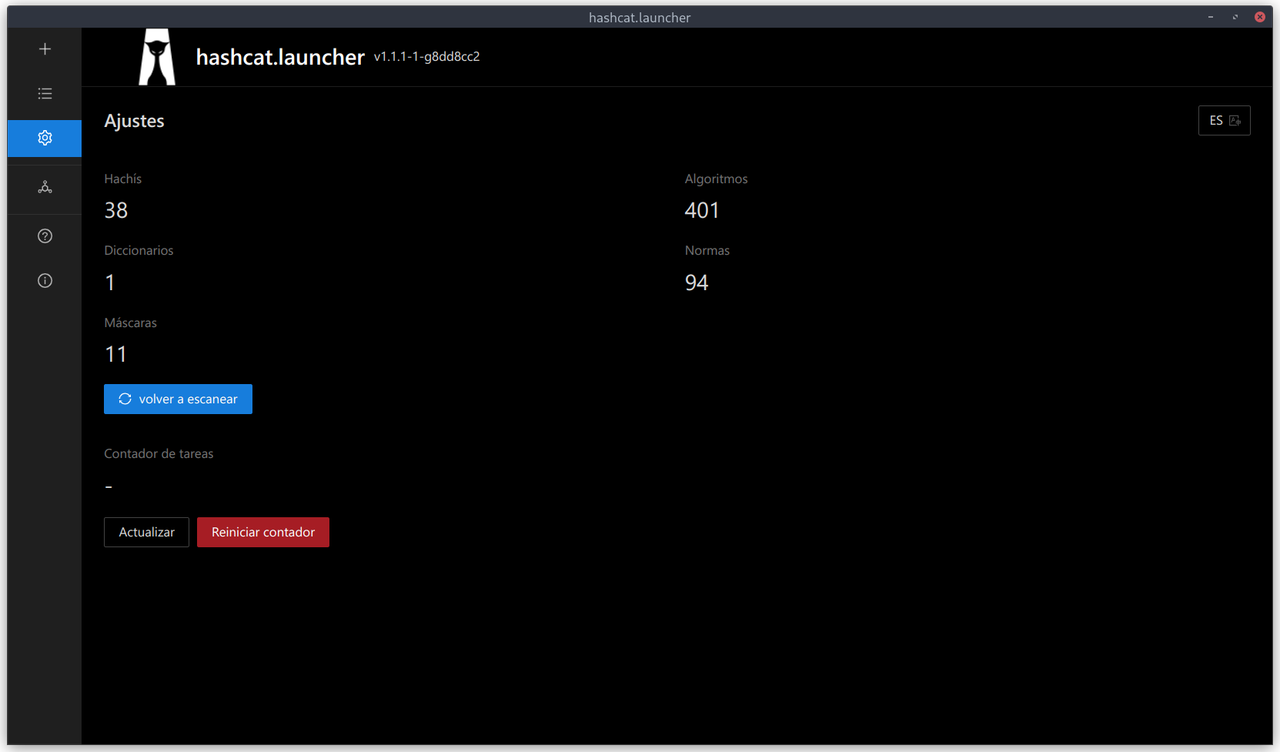Click the Hachis count 38

pyautogui.click(x=116, y=210)
